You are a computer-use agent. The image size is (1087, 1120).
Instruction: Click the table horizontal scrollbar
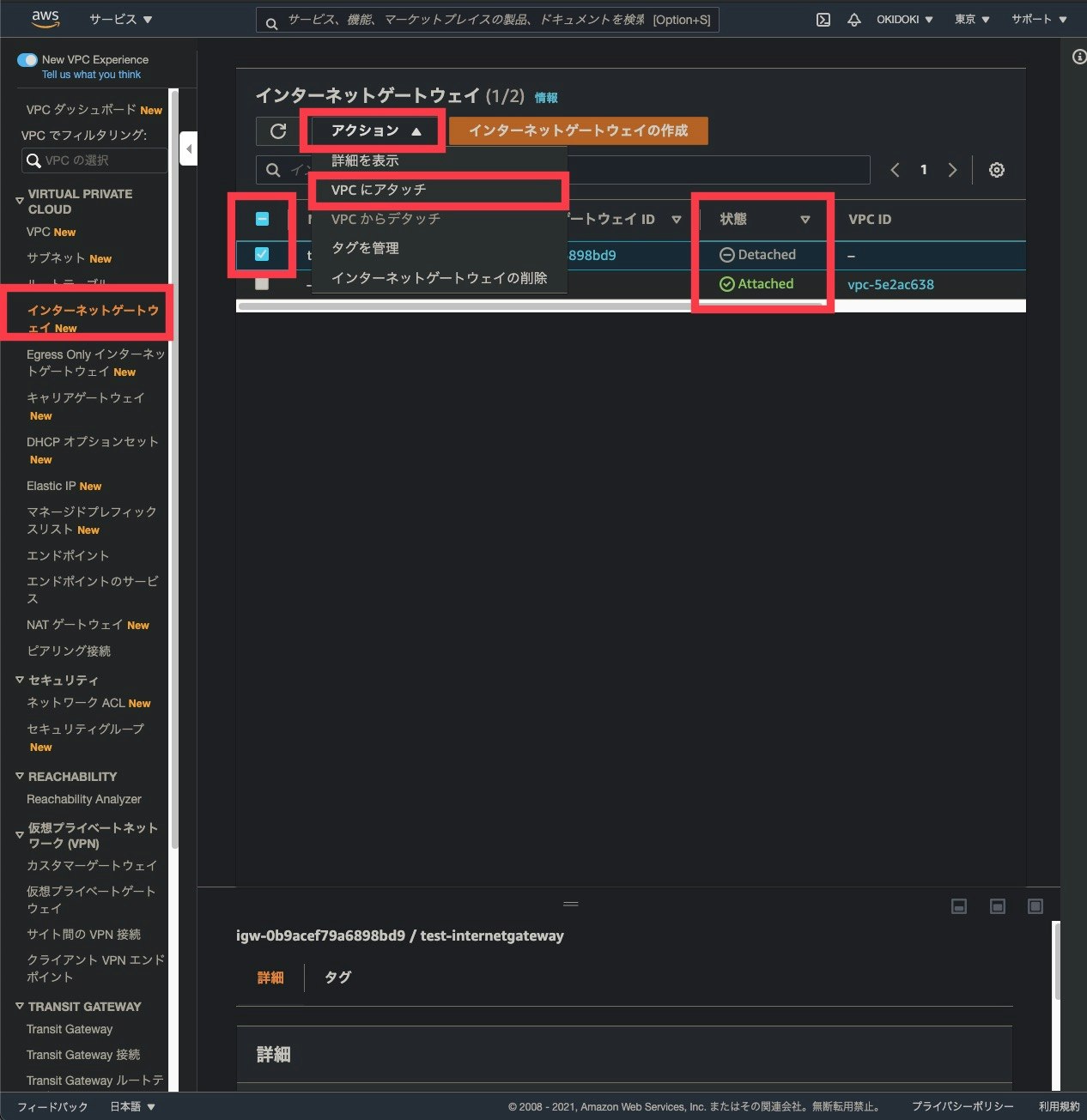click(x=531, y=305)
